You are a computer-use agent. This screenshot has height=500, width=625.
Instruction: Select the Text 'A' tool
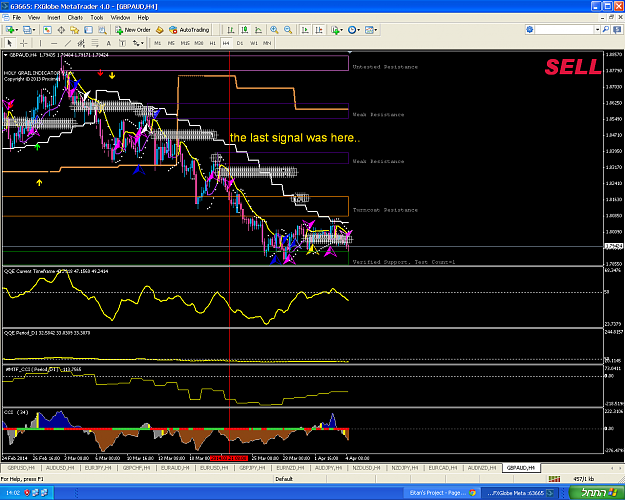coord(108,43)
